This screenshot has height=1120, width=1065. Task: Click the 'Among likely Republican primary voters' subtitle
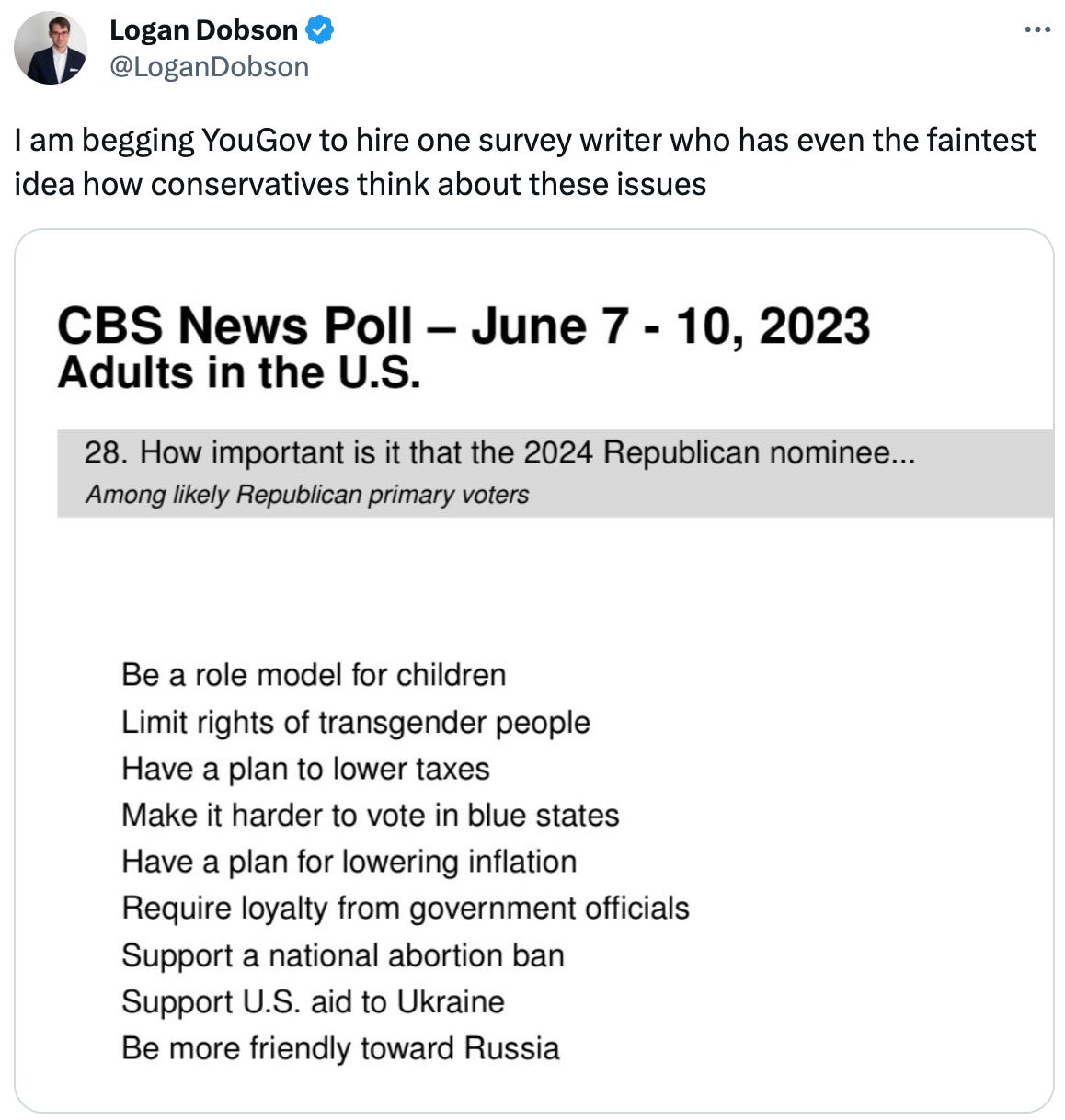pos(307,494)
